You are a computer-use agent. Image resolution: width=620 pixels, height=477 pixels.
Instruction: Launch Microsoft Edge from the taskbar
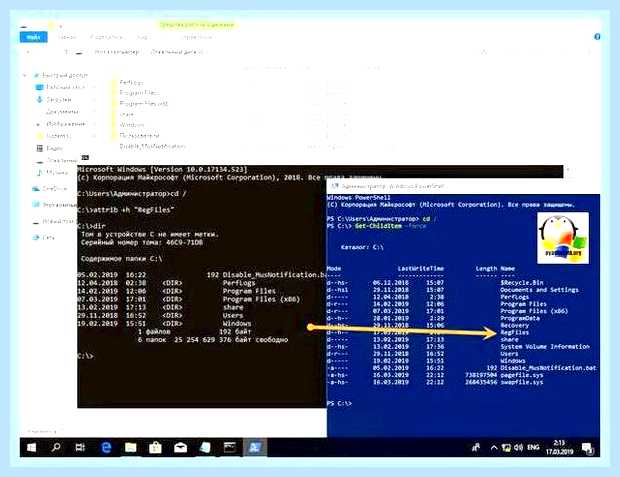click(x=106, y=447)
